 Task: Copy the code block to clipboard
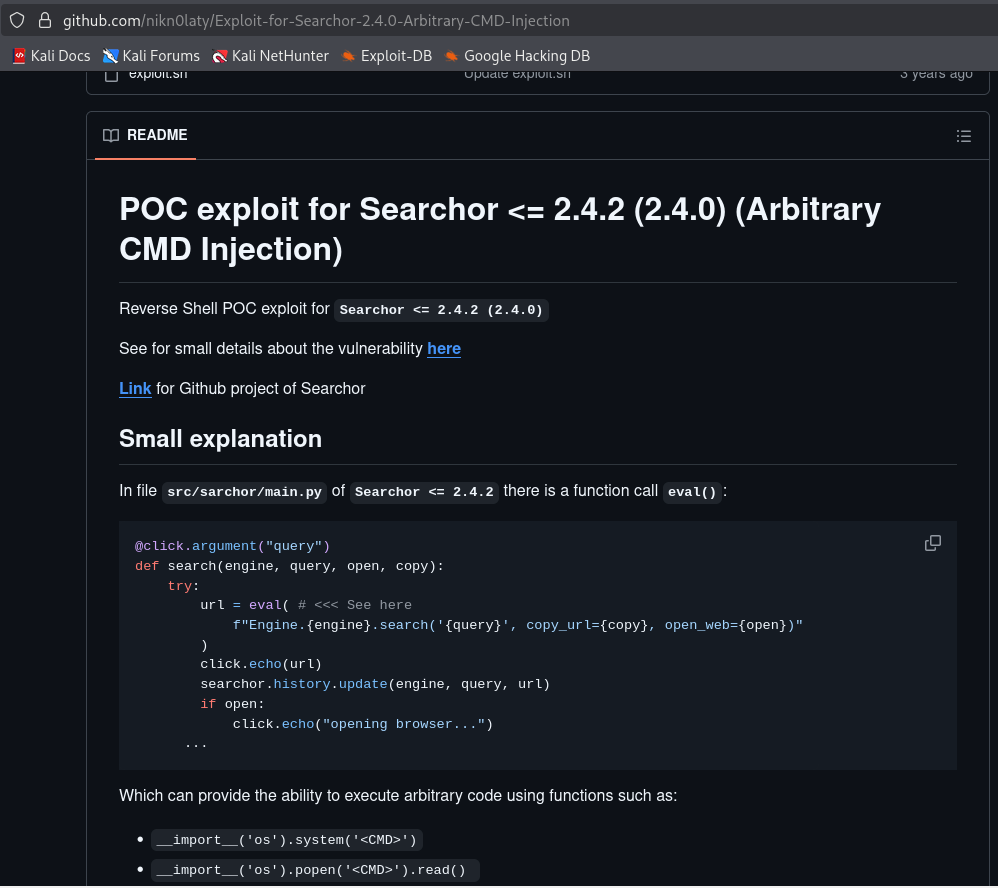coord(932,543)
